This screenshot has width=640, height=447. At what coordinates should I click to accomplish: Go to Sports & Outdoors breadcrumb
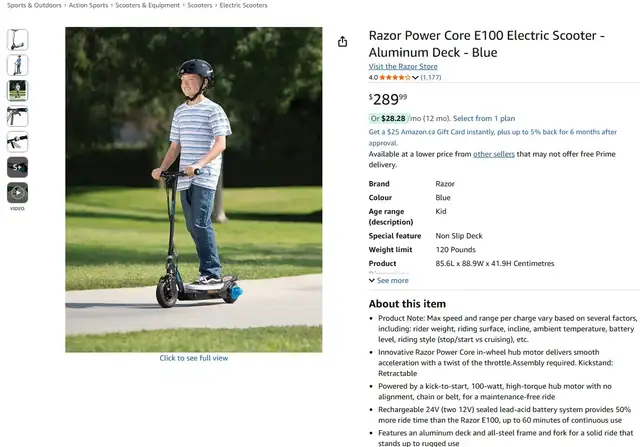pyautogui.click(x=34, y=5)
